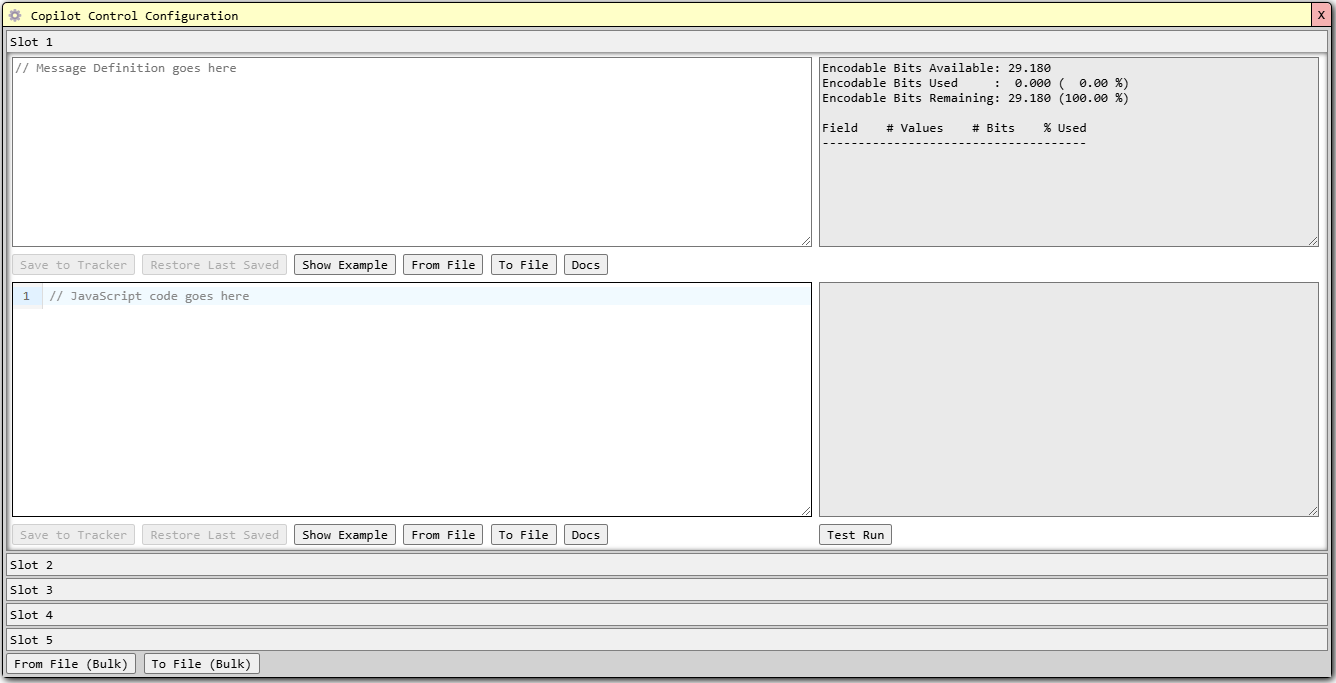Click the From File (Bulk) button
Viewport: 1336px width, 683px height.
71,664
